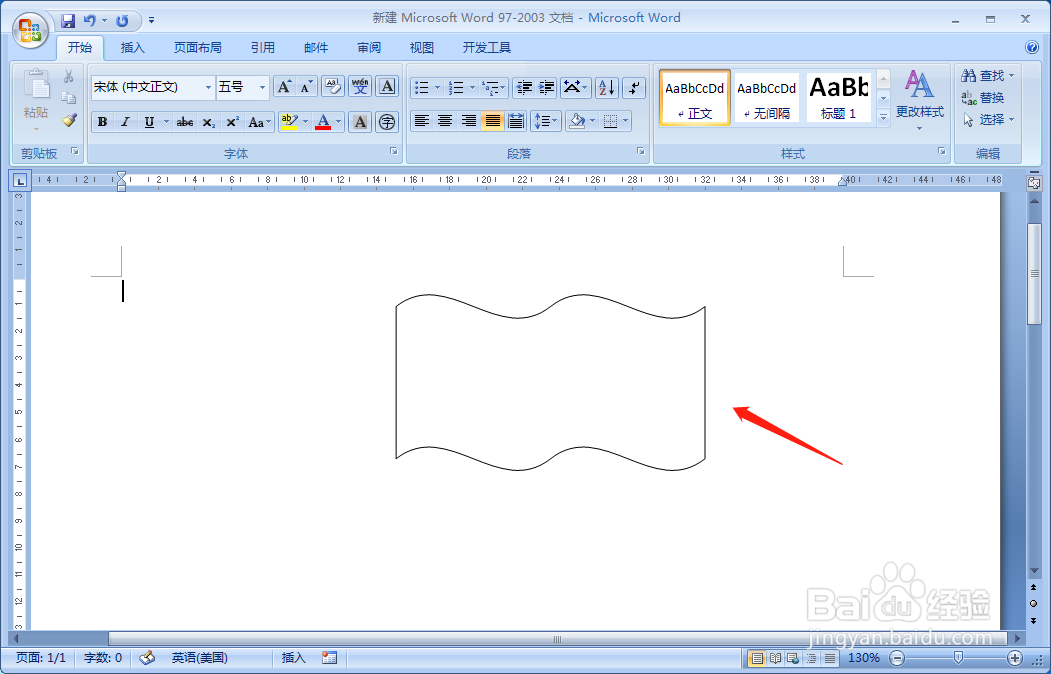Save document using quick access icon

tap(68, 21)
